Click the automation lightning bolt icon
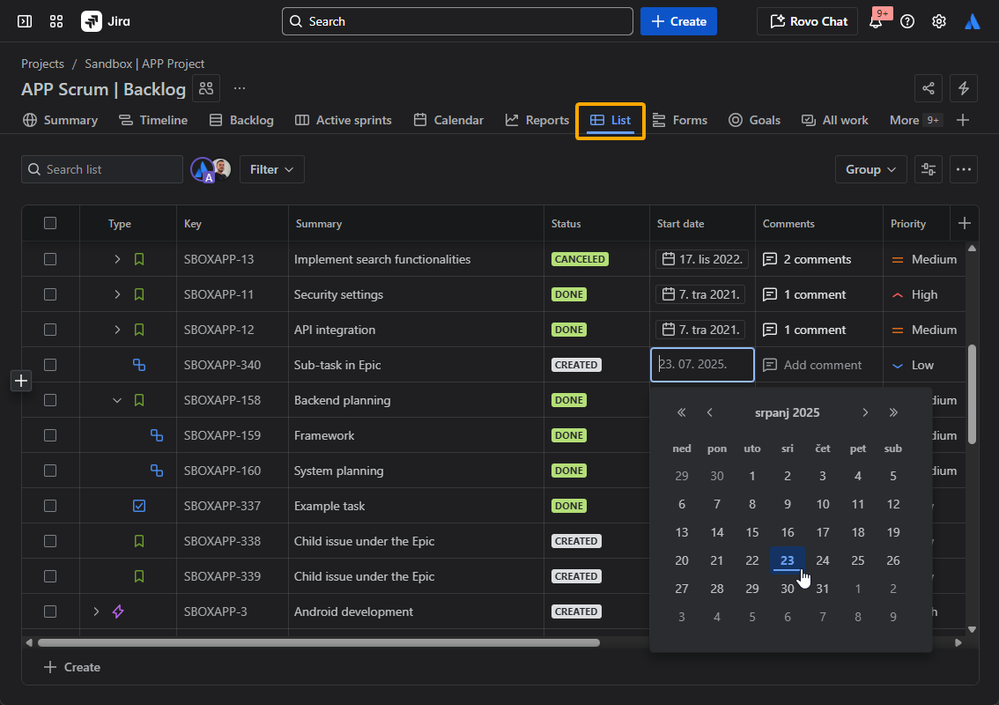The image size is (999, 705). pyautogui.click(x=964, y=89)
